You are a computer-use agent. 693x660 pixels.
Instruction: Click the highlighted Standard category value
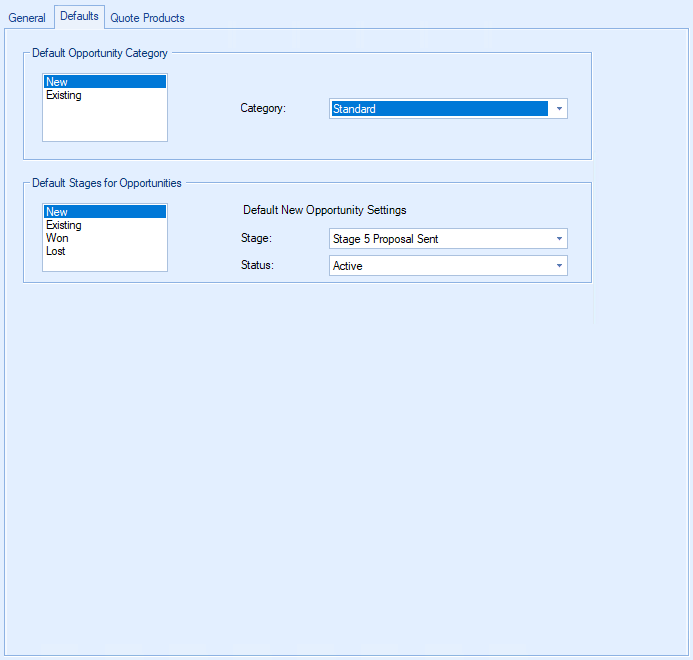[x=438, y=109]
